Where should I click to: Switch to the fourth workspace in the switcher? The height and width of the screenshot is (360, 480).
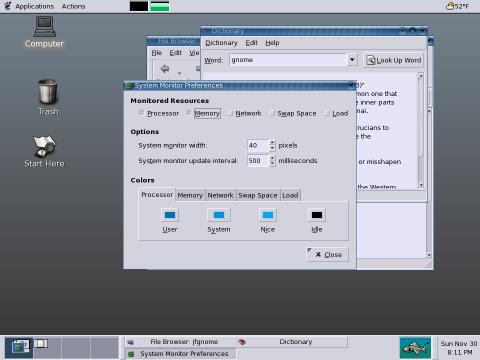(104, 348)
